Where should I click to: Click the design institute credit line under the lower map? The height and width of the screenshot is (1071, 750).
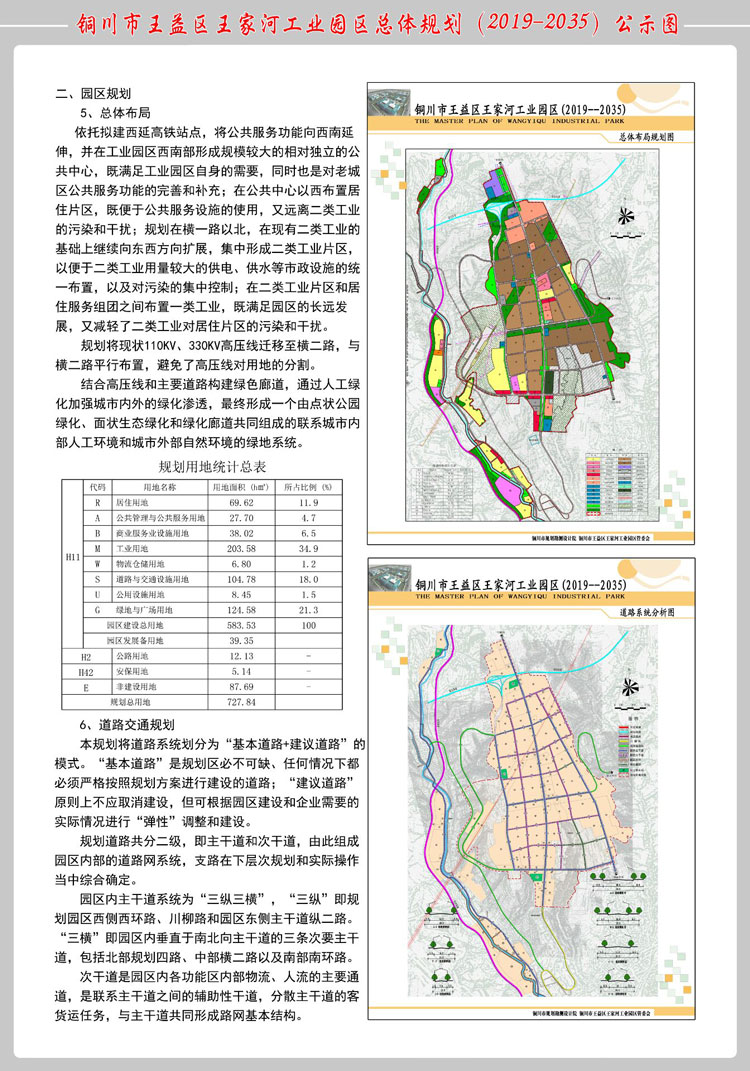coord(592,1013)
